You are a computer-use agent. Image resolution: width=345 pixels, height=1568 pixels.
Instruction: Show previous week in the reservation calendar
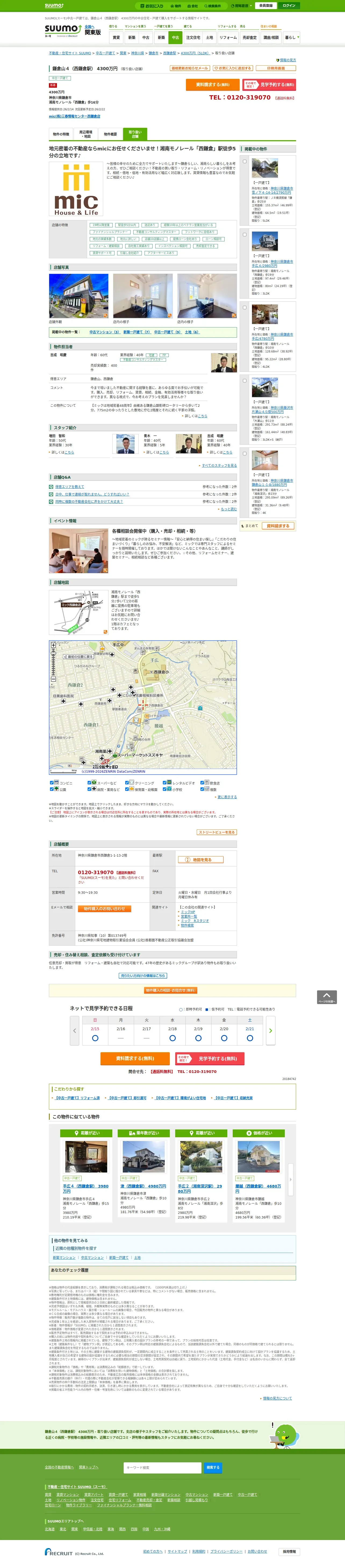(75, 1030)
